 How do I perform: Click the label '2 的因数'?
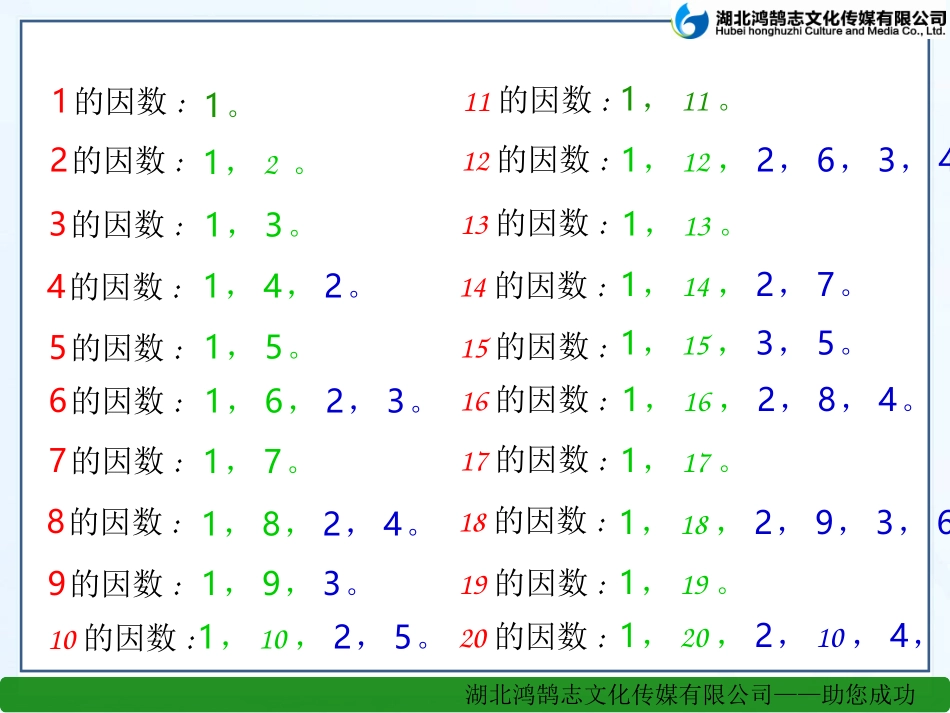(x=108, y=161)
